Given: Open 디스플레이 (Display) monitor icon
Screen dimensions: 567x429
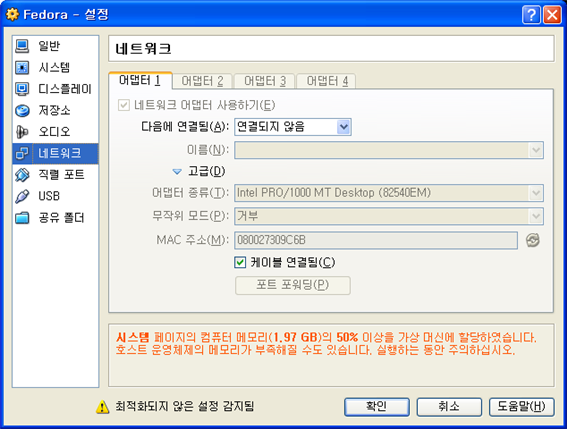Looking at the screenshot, I should click(22, 89).
